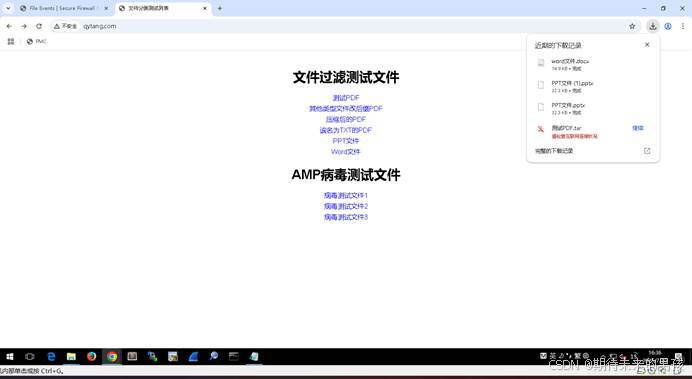
Task: Open the notepad-like app at taskbar end
Action: coord(254,356)
